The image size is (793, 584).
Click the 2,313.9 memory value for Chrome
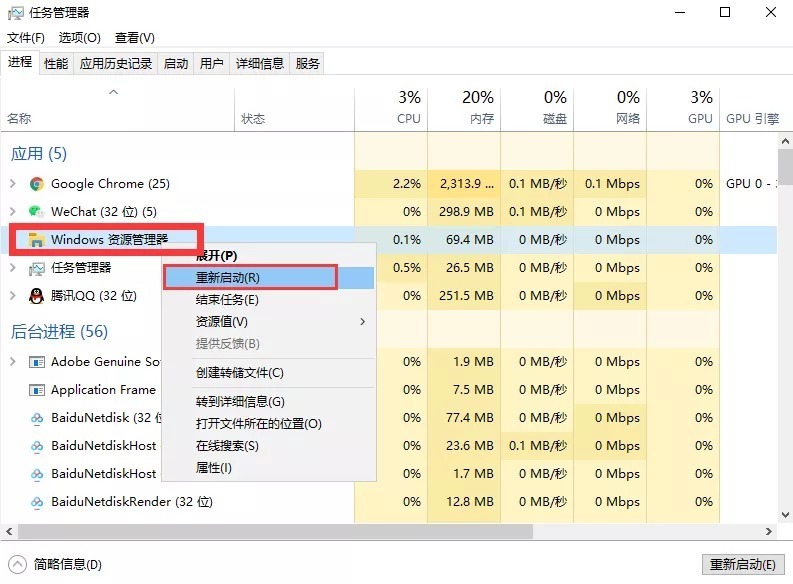(467, 184)
